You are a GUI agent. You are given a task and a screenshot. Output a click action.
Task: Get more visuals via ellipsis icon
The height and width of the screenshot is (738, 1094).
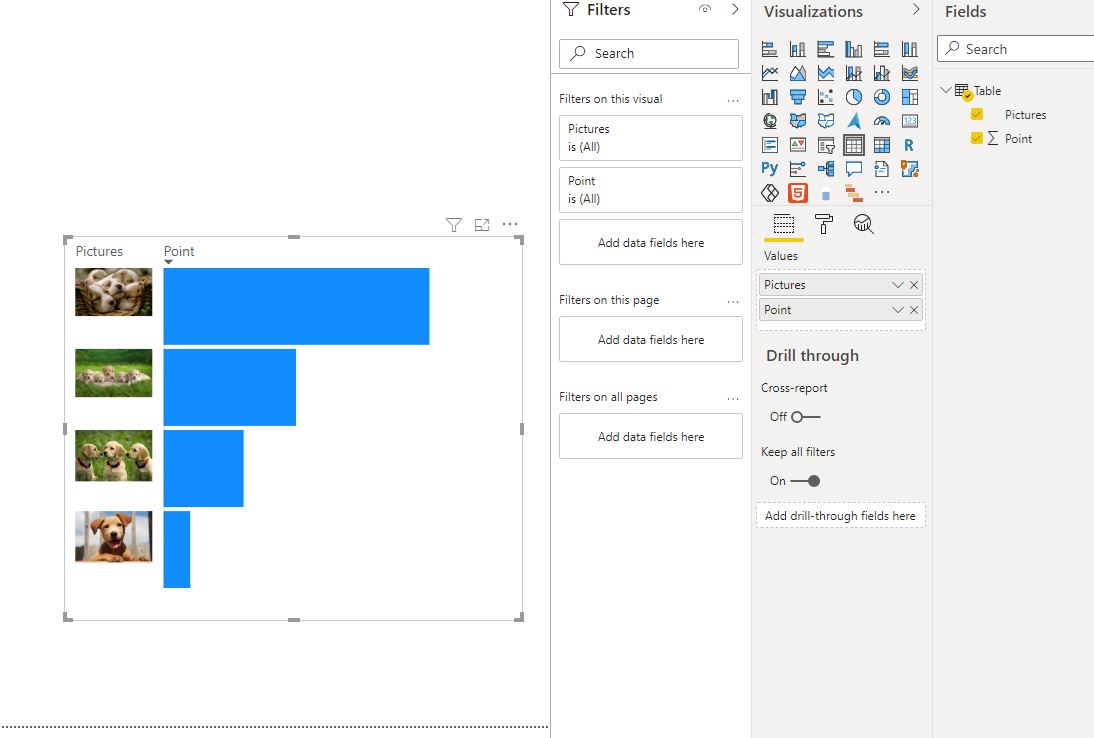click(x=882, y=192)
